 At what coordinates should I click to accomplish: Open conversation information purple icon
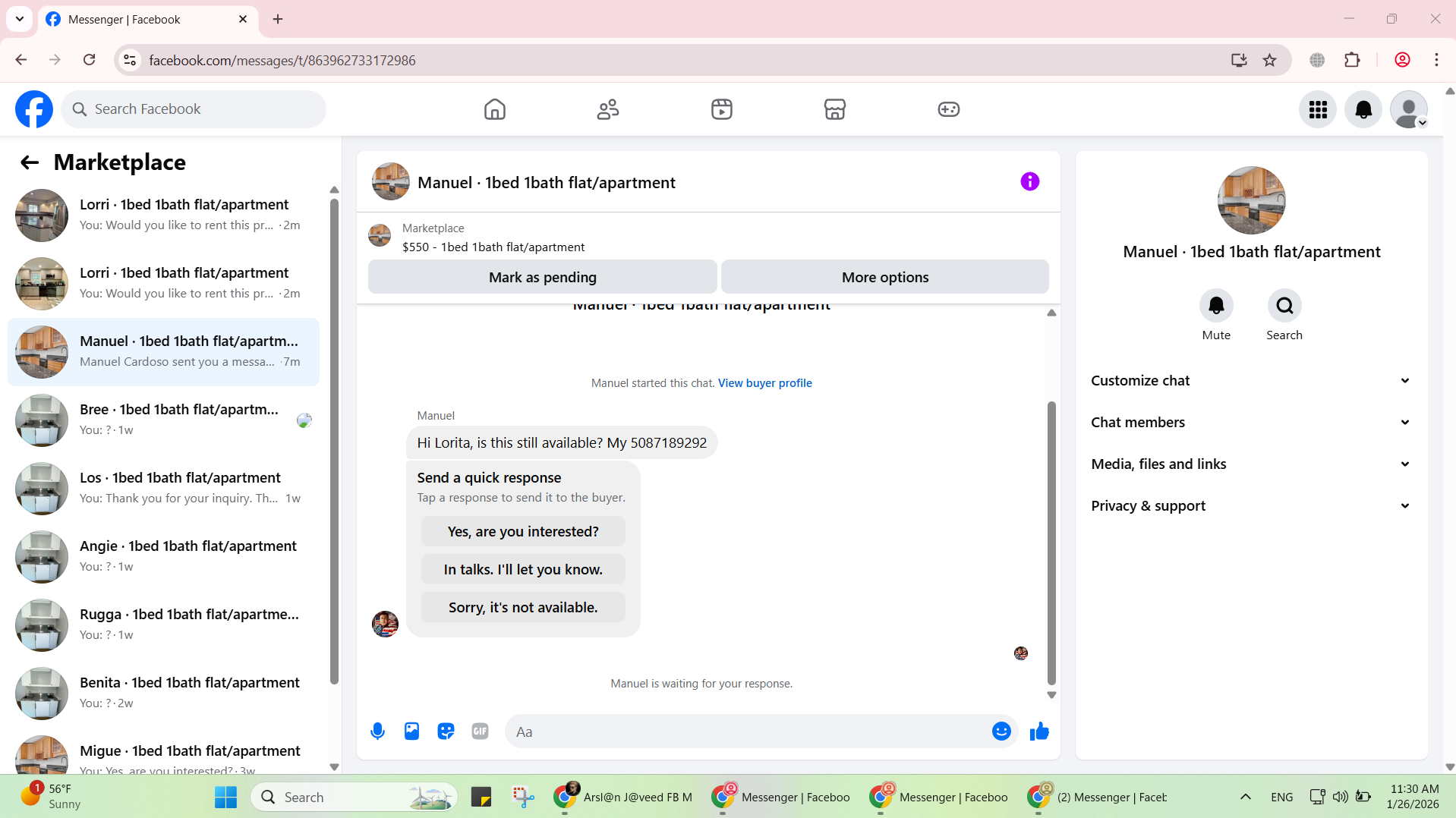[1029, 181]
